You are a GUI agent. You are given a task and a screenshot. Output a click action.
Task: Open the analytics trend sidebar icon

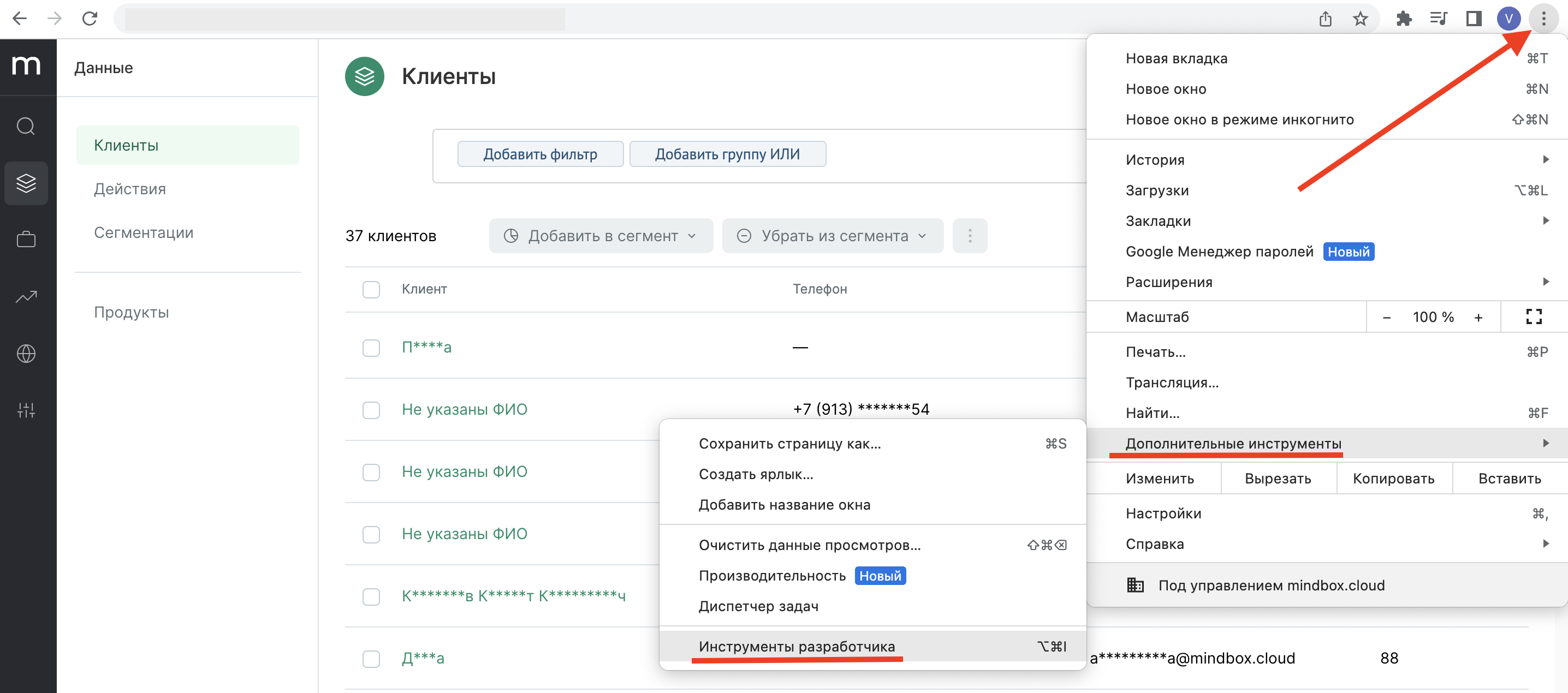tap(26, 296)
